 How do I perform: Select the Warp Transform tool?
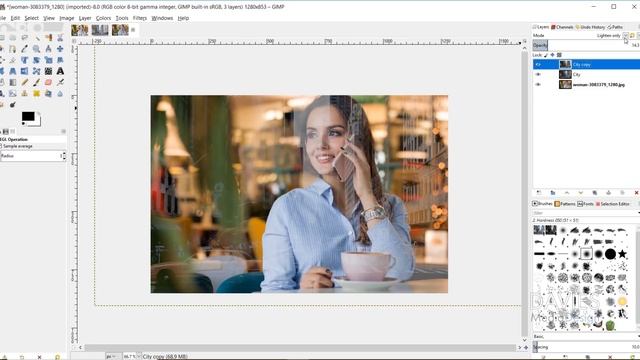tap(48, 71)
